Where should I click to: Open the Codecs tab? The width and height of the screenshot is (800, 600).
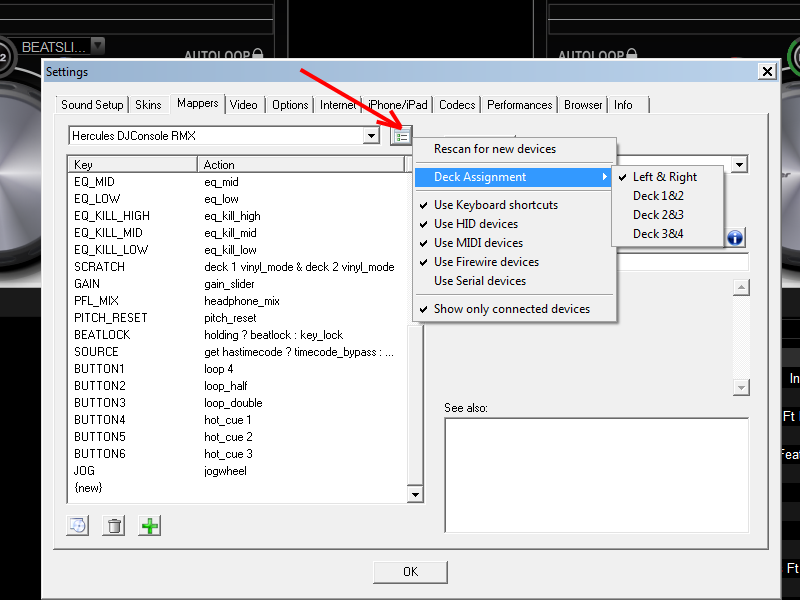(x=457, y=105)
